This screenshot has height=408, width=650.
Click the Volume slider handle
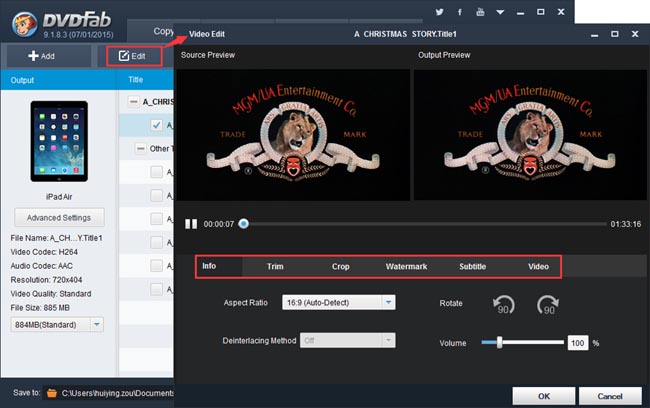[x=500, y=342]
